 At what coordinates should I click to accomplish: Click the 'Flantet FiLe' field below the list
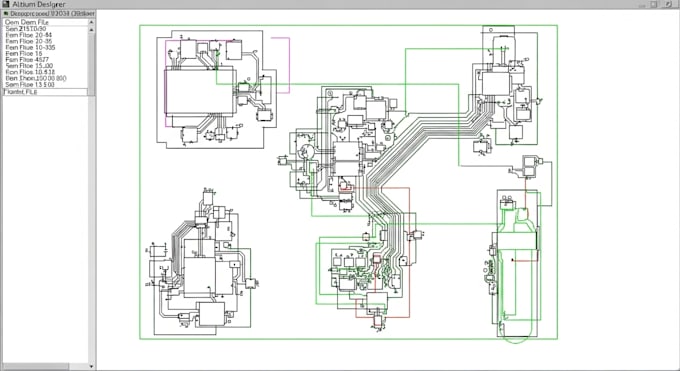point(45,92)
